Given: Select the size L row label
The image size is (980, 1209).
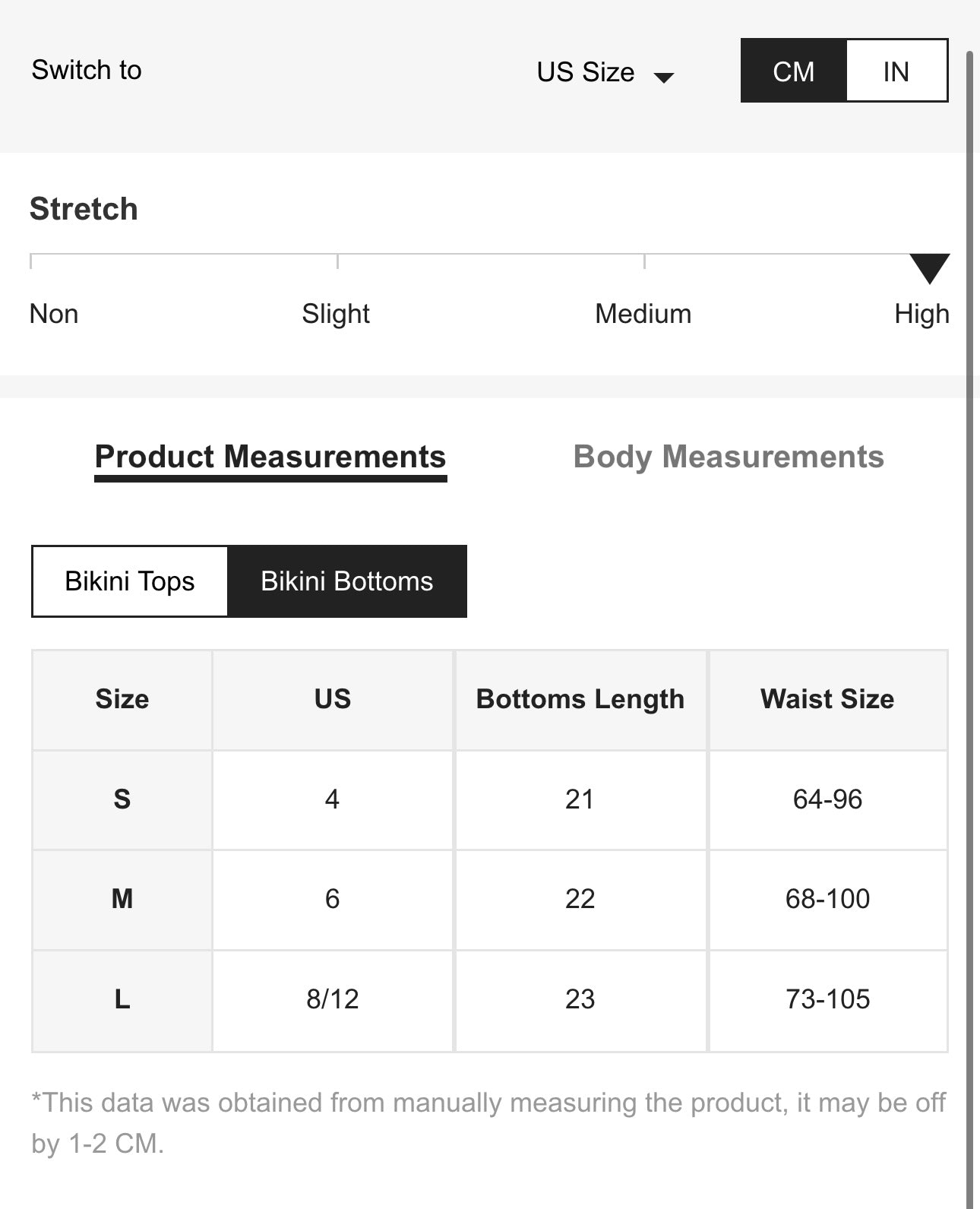Looking at the screenshot, I should 122,999.
